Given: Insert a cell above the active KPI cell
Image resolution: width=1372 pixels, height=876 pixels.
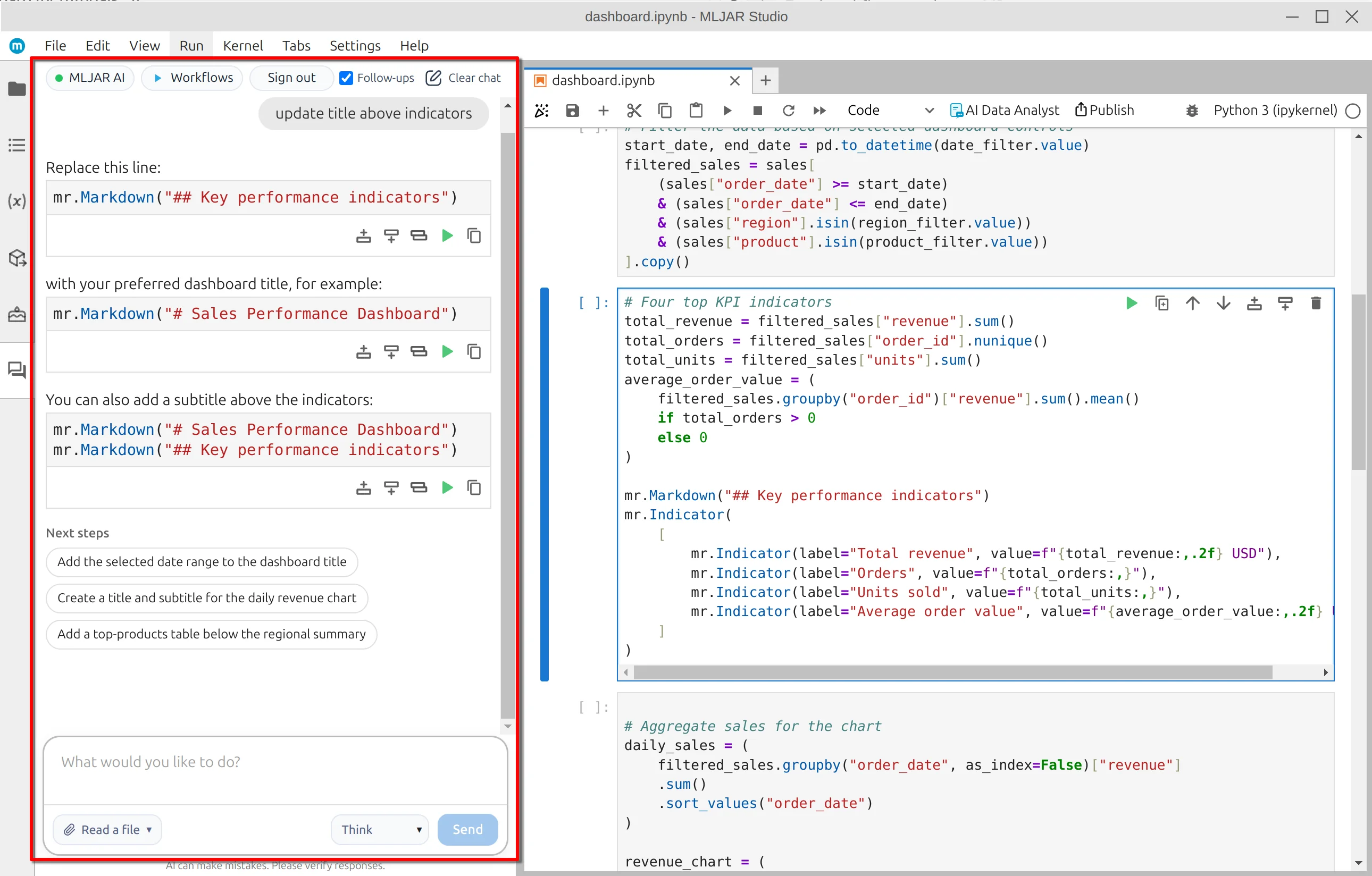Looking at the screenshot, I should 1254,303.
